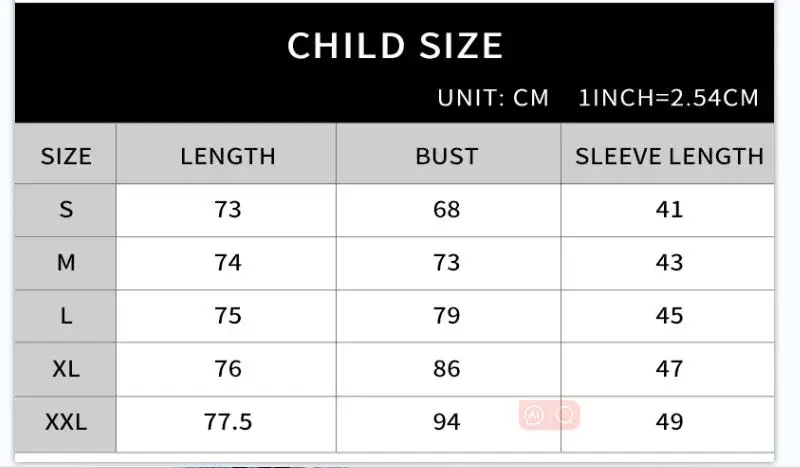
Task: Click the 77.5 length cell
Action: [227, 423]
